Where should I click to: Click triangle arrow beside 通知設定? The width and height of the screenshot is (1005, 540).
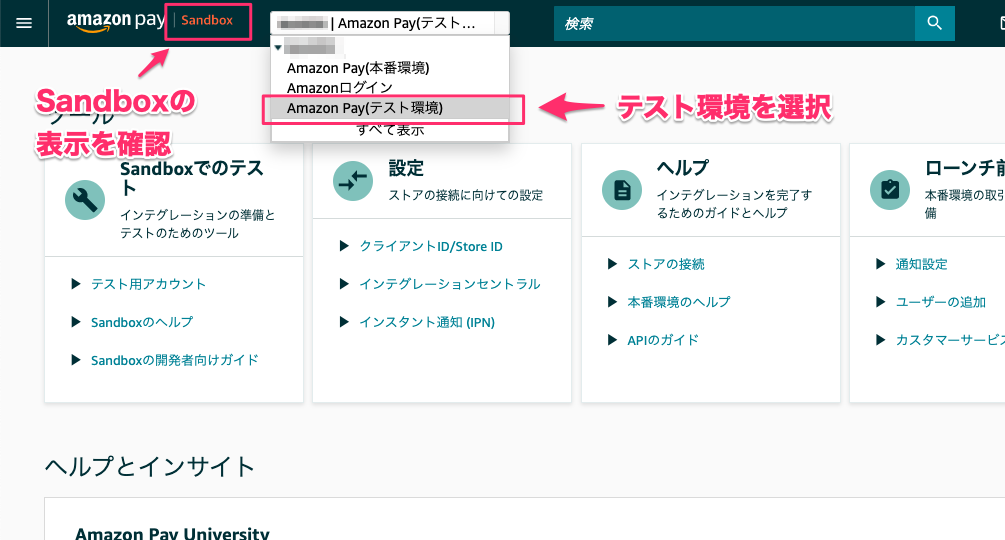click(x=881, y=264)
